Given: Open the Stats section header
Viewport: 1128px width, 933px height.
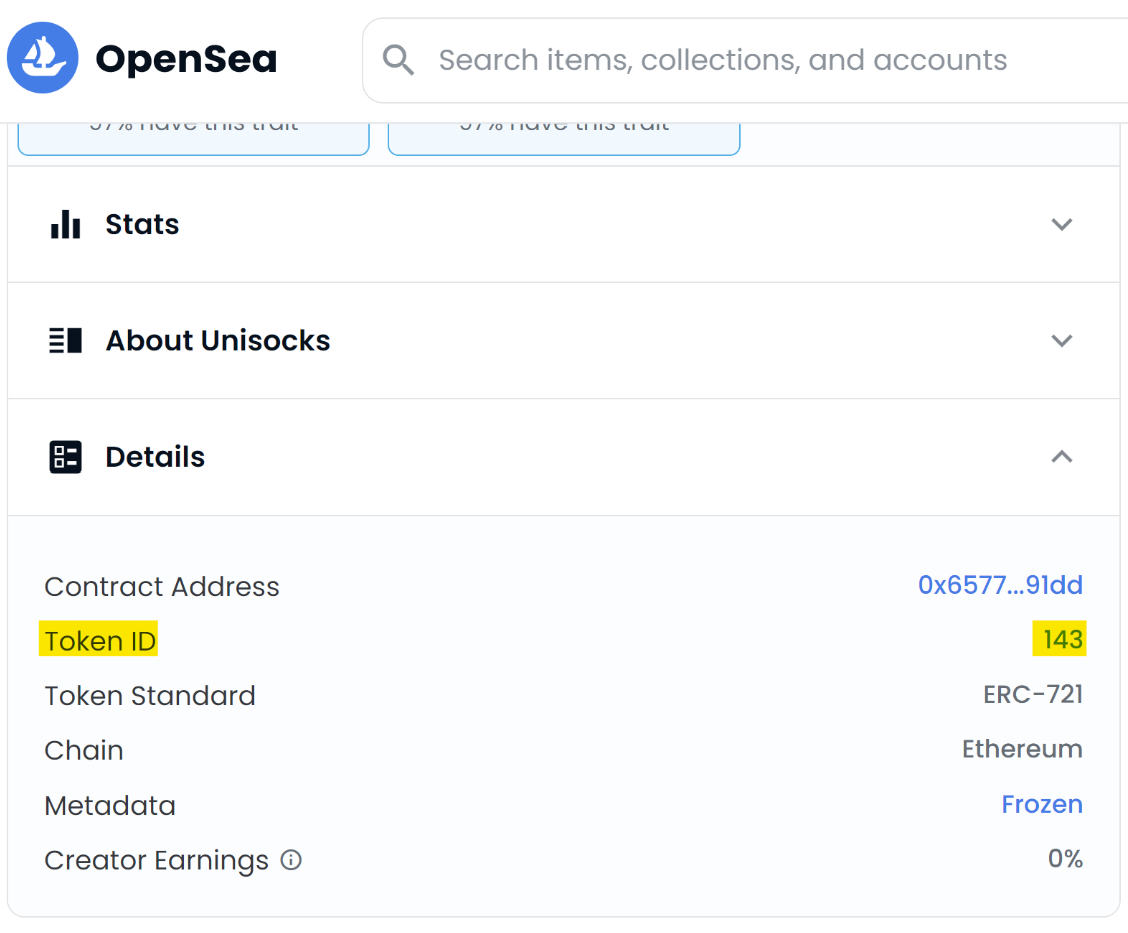Looking at the screenshot, I should tap(563, 224).
